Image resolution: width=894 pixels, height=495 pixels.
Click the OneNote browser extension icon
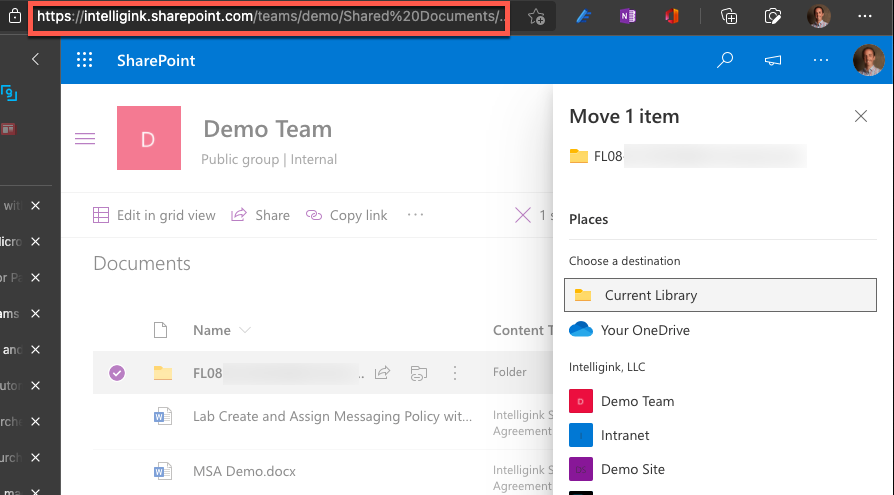pyautogui.click(x=628, y=16)
